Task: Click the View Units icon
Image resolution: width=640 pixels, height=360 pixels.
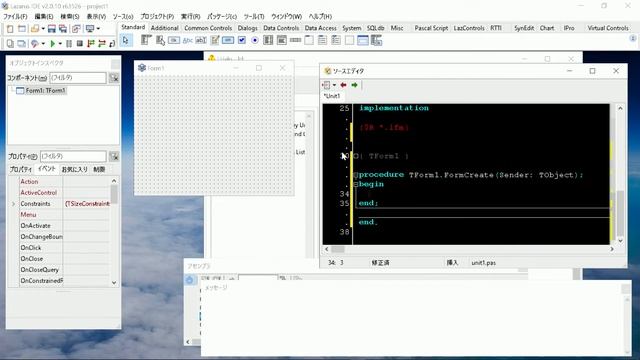Action: 10,43
